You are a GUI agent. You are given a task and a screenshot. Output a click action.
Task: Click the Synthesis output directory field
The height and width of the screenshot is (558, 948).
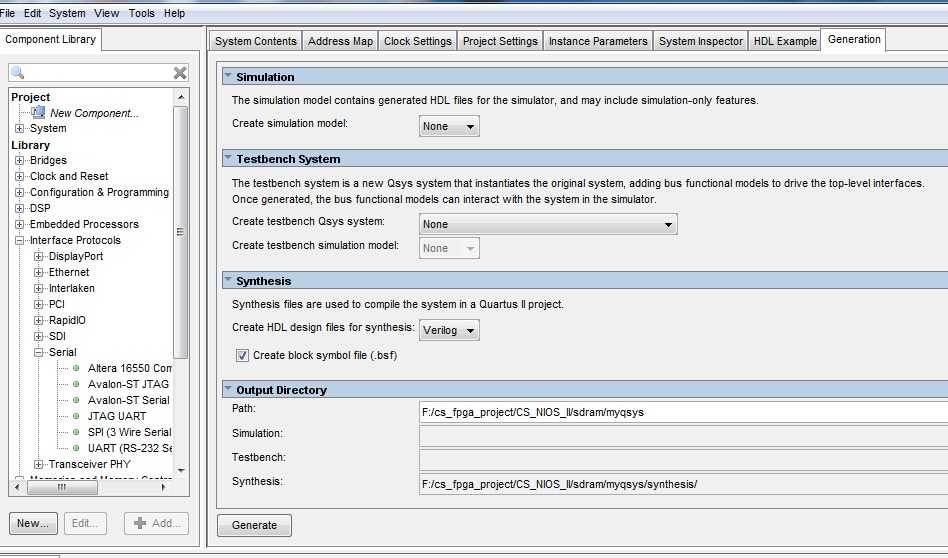coord(683,484)
